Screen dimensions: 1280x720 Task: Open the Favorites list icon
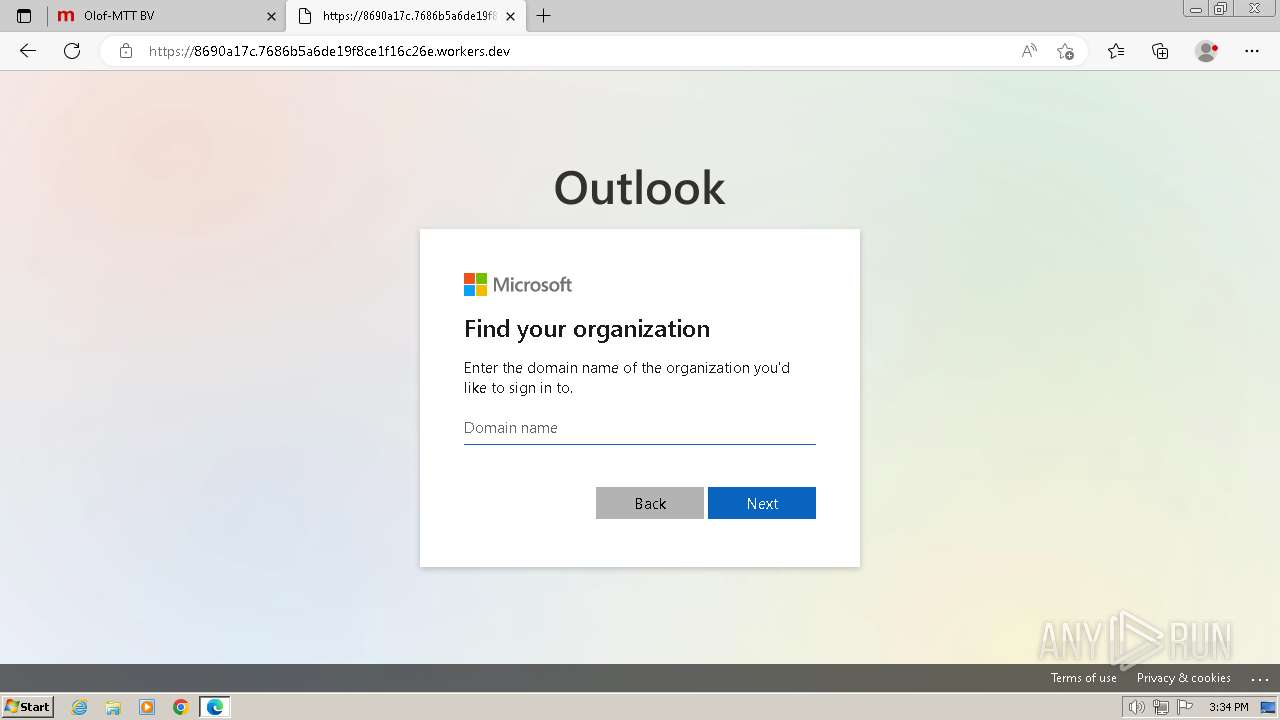click(x=1116, y=51)
